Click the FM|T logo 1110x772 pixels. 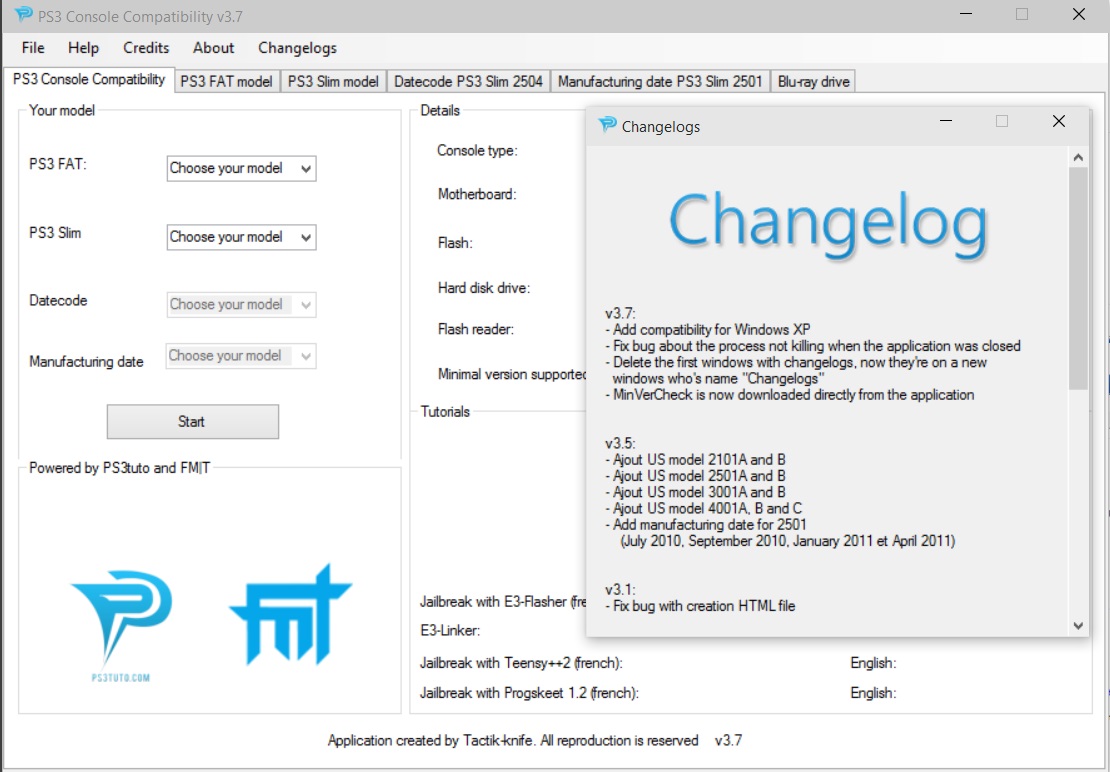pyautogui.click(x=290, y=614)
